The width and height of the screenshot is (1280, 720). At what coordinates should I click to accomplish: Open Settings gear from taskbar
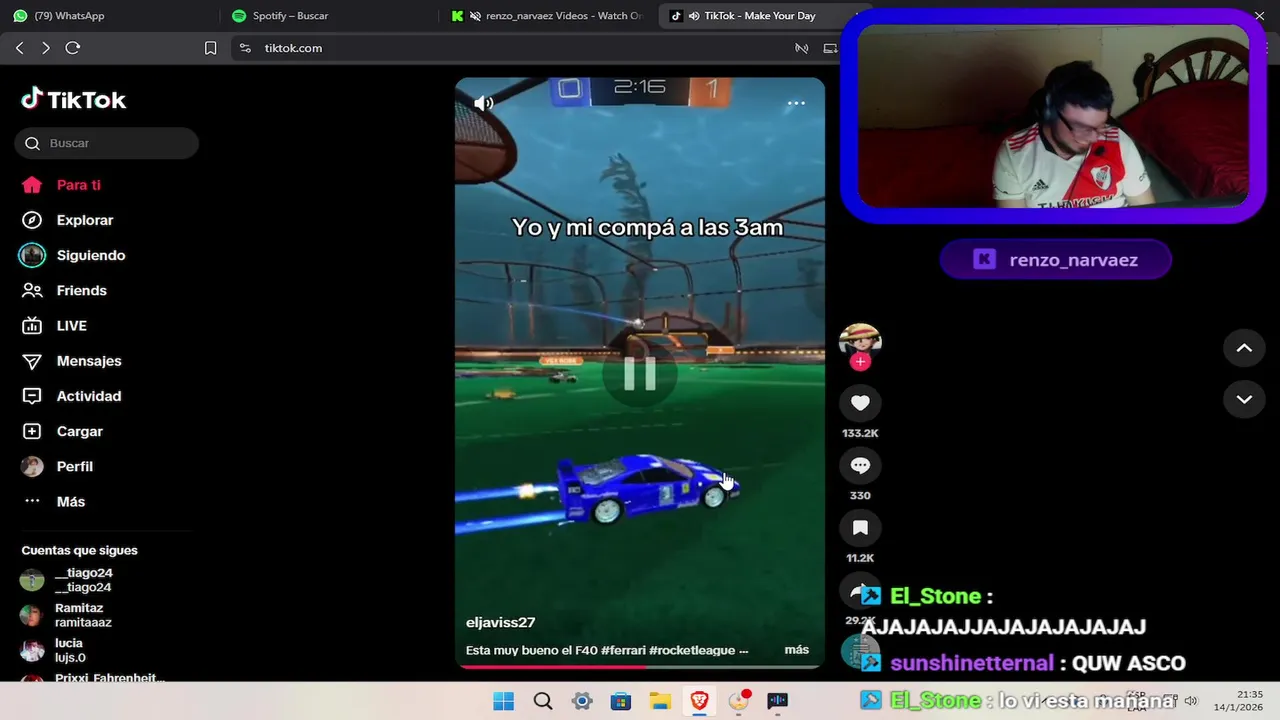[582, 701]
